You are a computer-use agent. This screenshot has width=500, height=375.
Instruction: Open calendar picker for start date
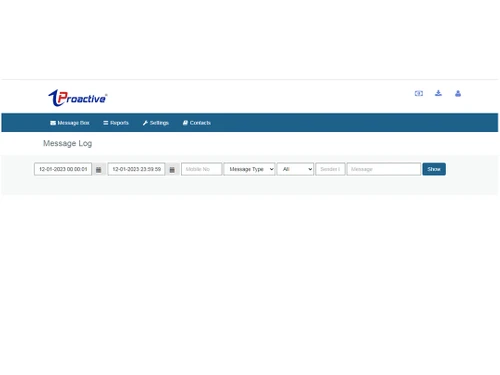pos(99,169)
